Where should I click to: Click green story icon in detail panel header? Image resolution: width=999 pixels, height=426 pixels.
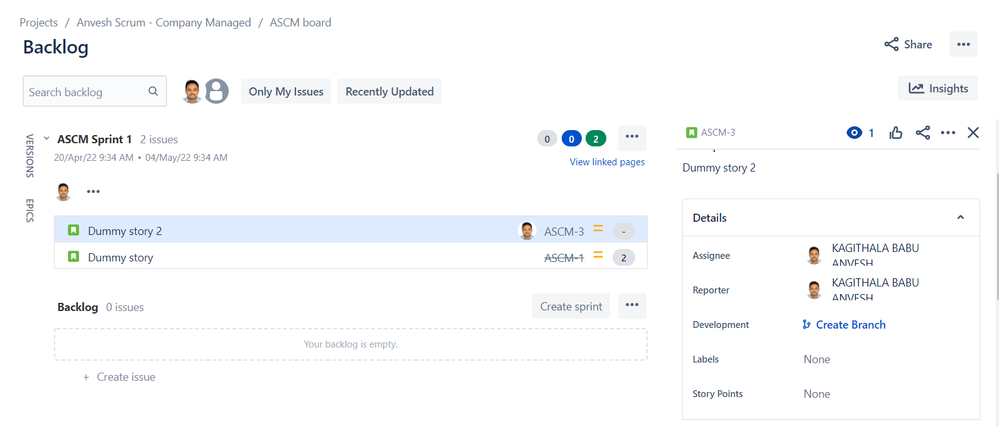[691, 132]
